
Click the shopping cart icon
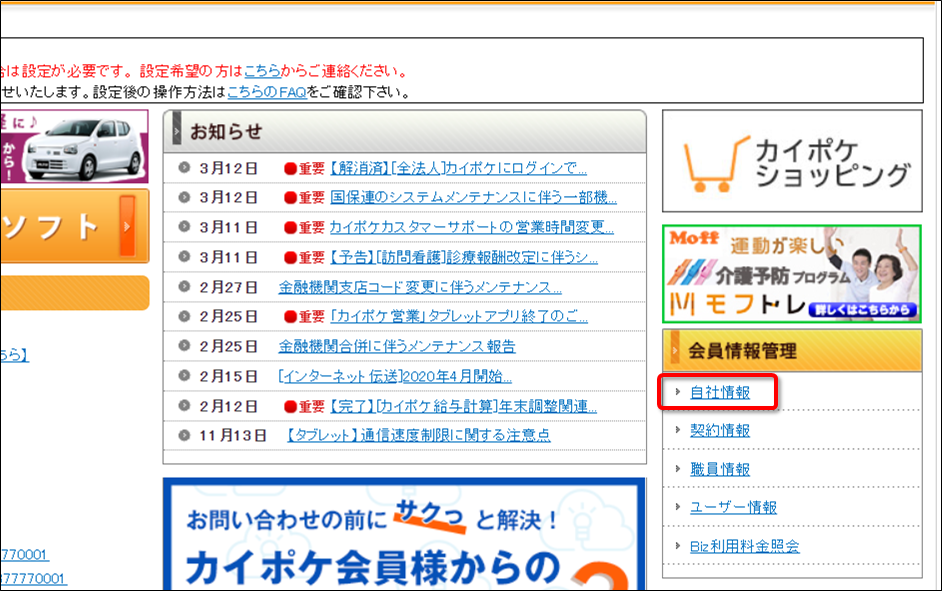715,164
